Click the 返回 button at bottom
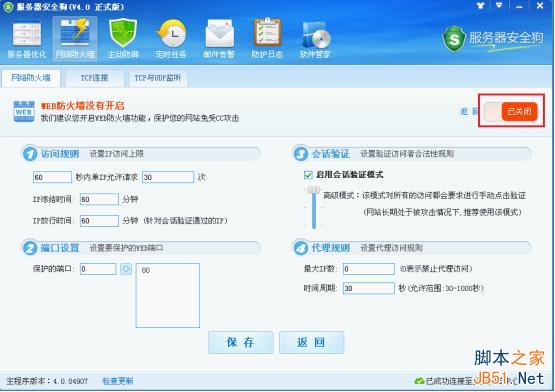 pyautogui.click(x=311, y=342)
